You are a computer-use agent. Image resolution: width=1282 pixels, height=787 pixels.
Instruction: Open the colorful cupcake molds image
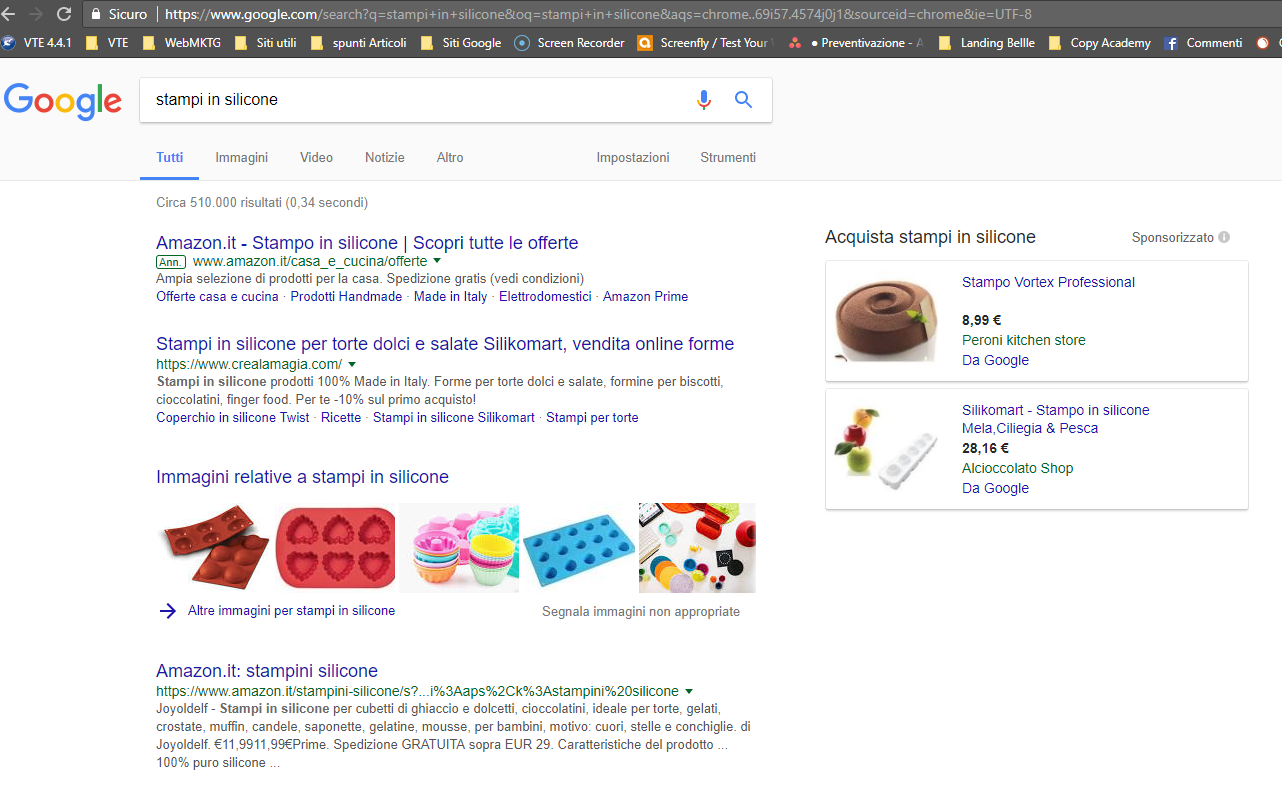(x=459, y=548)
